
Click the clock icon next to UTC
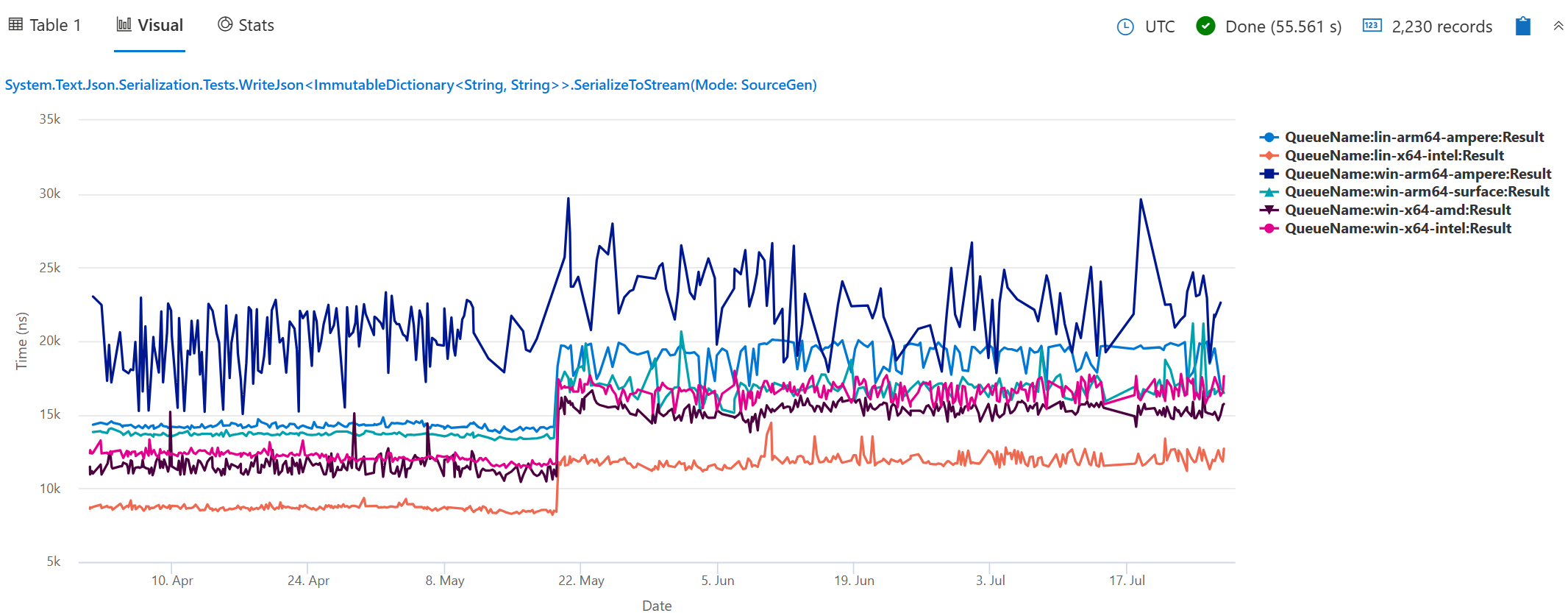pos(1125,26)
